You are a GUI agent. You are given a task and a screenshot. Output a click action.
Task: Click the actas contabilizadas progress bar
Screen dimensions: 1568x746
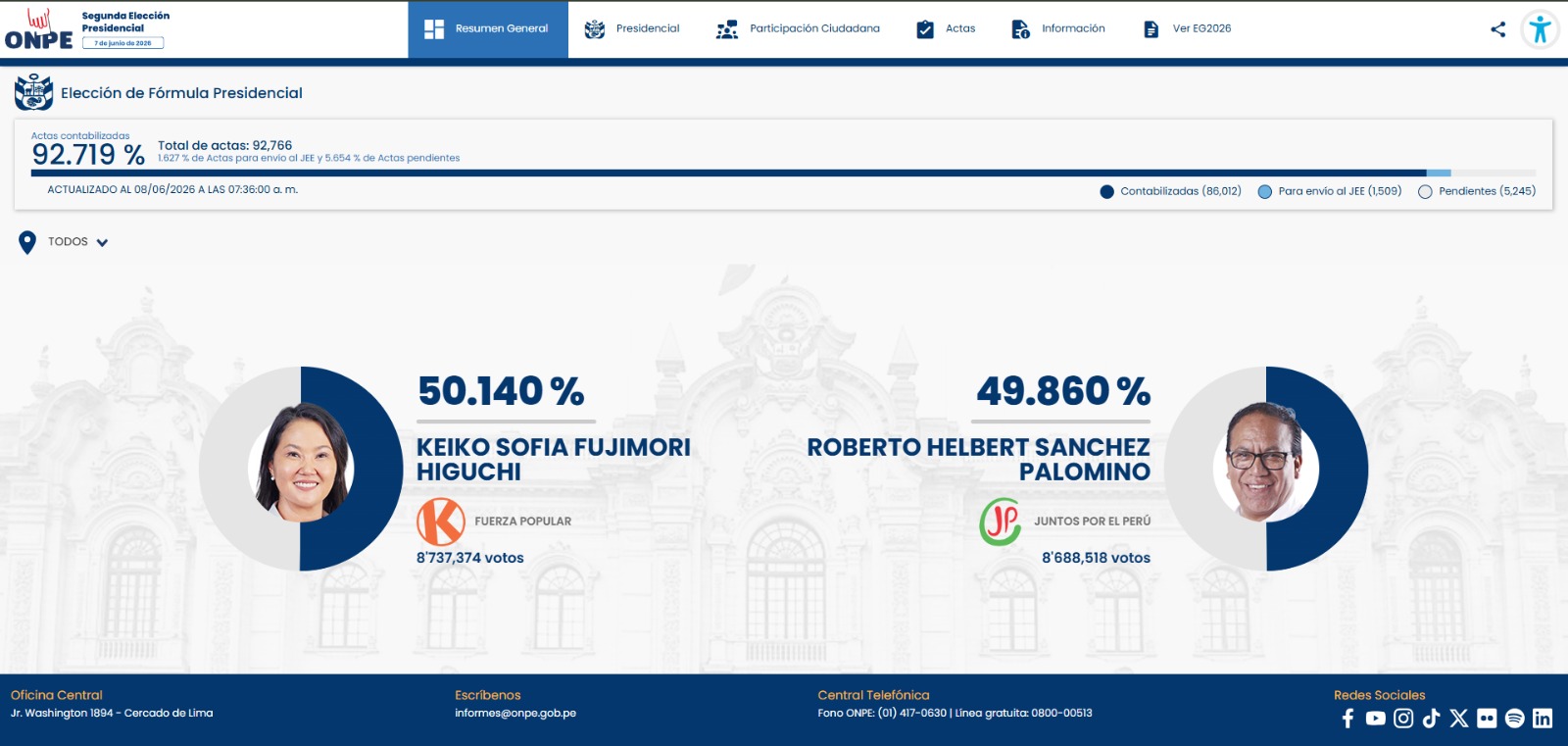click(x=784, y=174)
